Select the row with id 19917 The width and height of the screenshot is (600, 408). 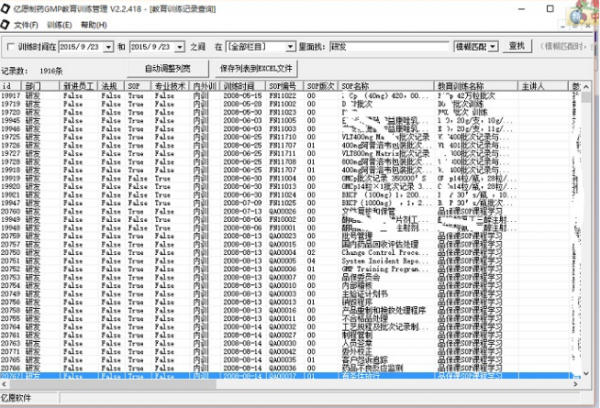(11, 95)
